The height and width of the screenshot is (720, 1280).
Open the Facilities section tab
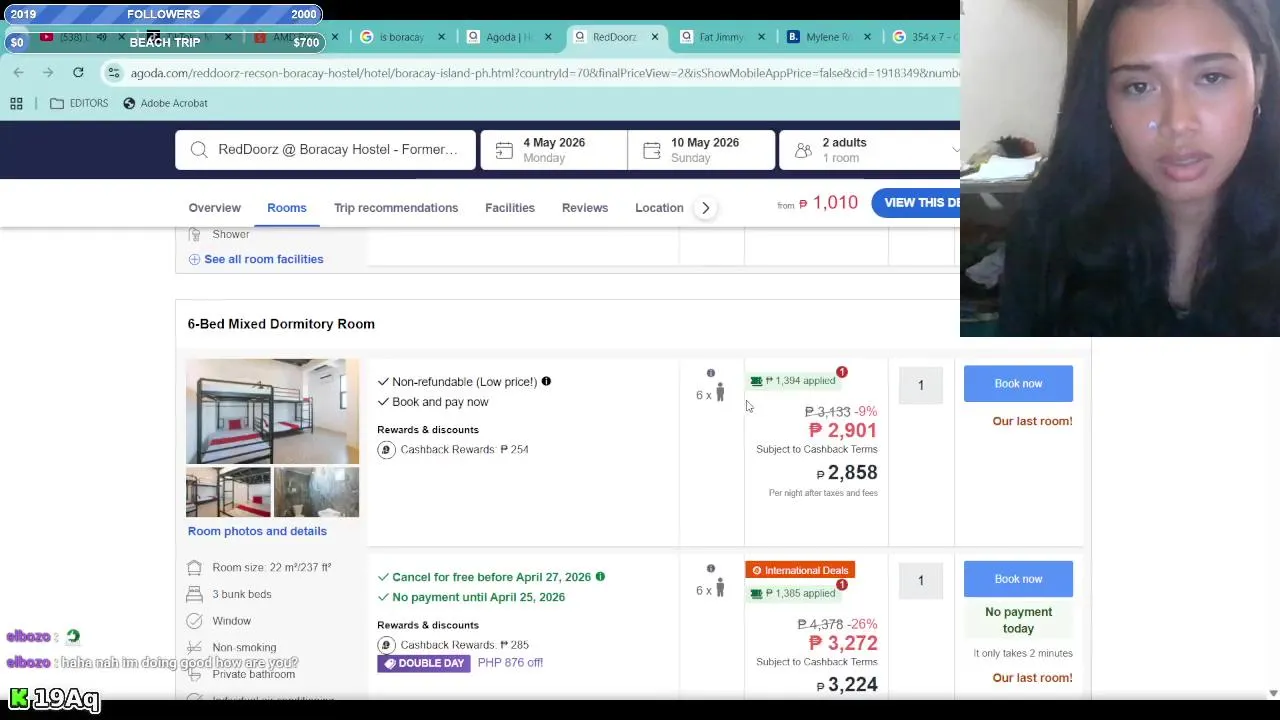(x=510, y=208)
